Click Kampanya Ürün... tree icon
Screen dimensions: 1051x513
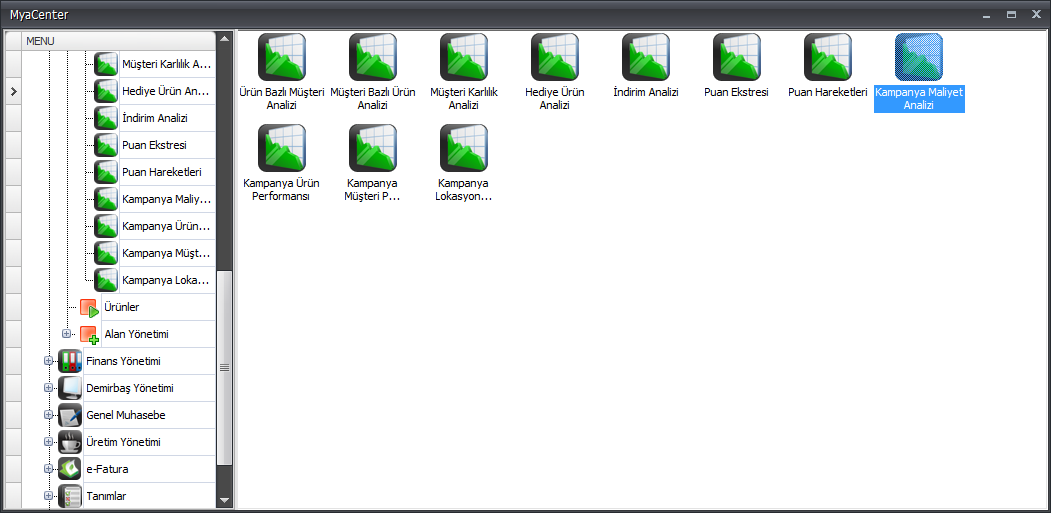click(x=106, y=226)
